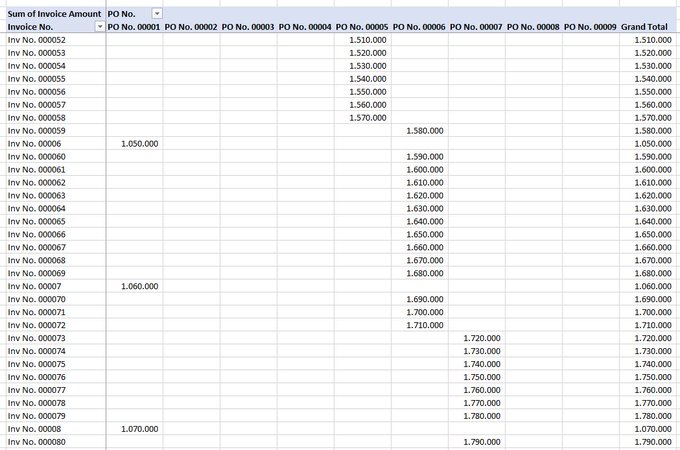Select row label Inv No. 000061
680x450 pixels.
pos(36,170)
